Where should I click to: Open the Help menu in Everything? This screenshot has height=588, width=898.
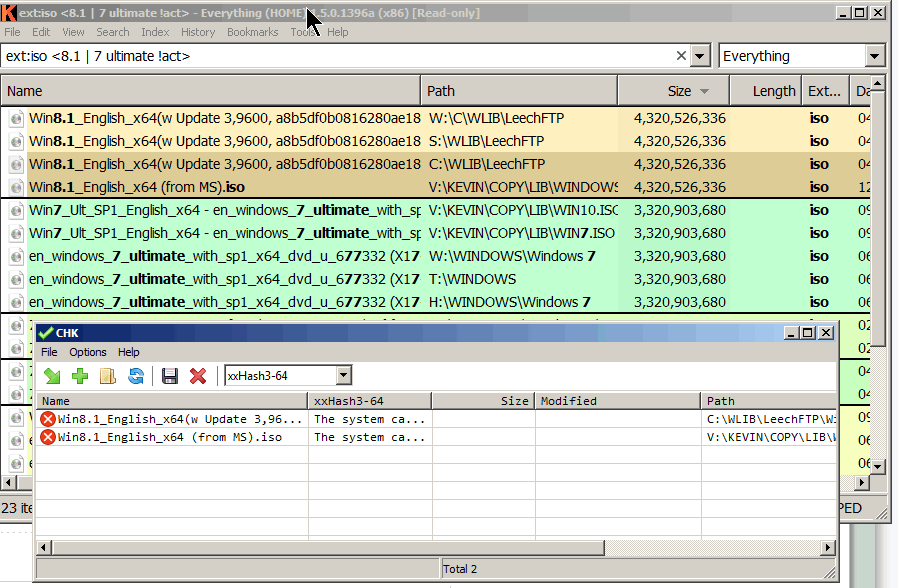click(x=337, y=32)
